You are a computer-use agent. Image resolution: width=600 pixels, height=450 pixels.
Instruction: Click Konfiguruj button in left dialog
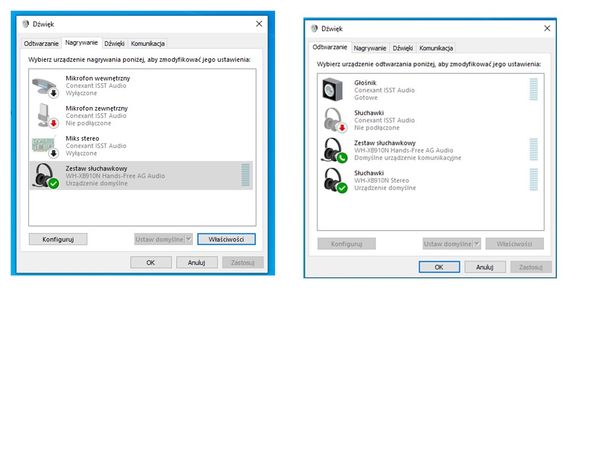[x=58, y=240]
